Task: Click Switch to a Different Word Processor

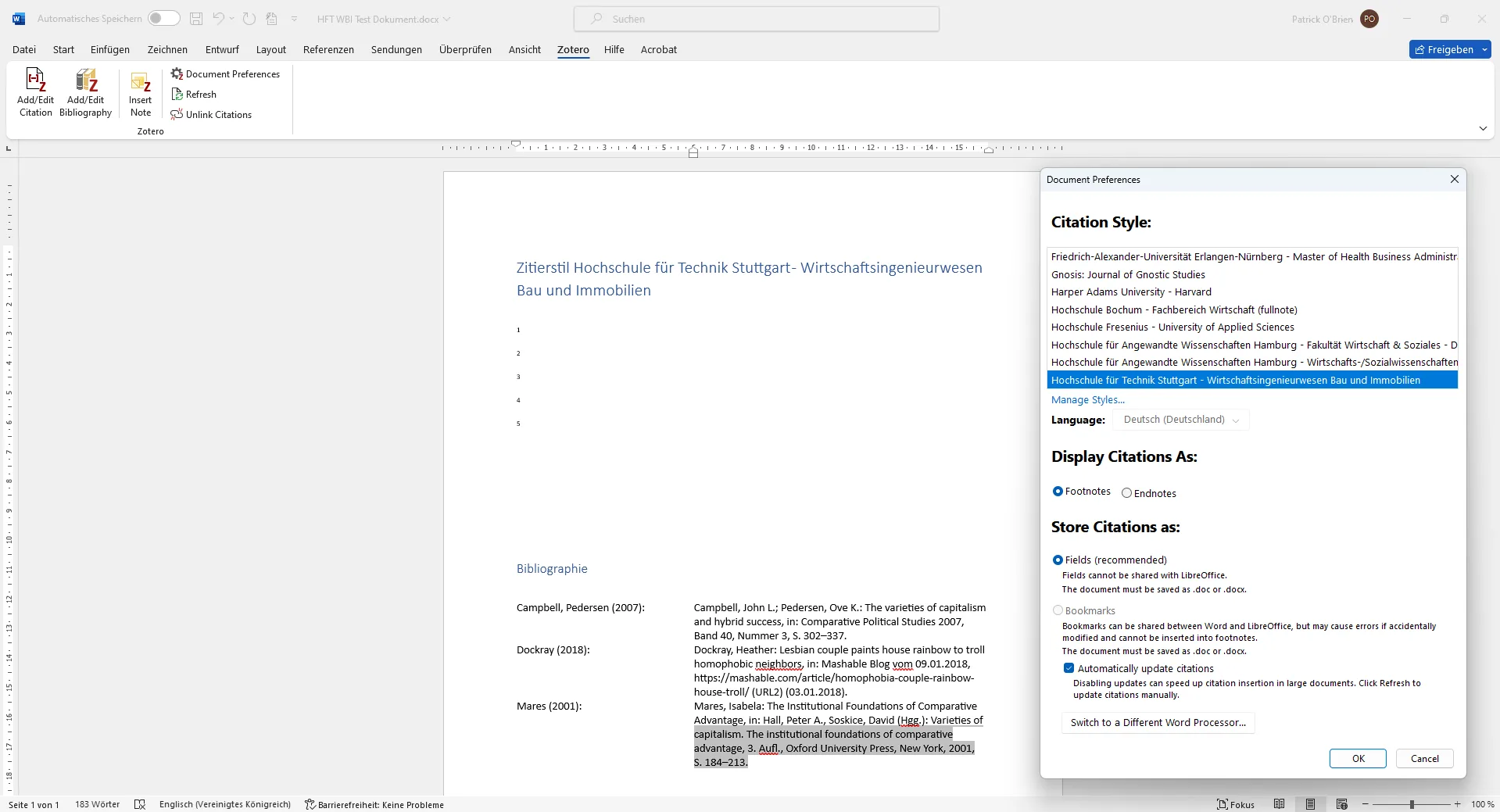Action: click(1158, 722)
